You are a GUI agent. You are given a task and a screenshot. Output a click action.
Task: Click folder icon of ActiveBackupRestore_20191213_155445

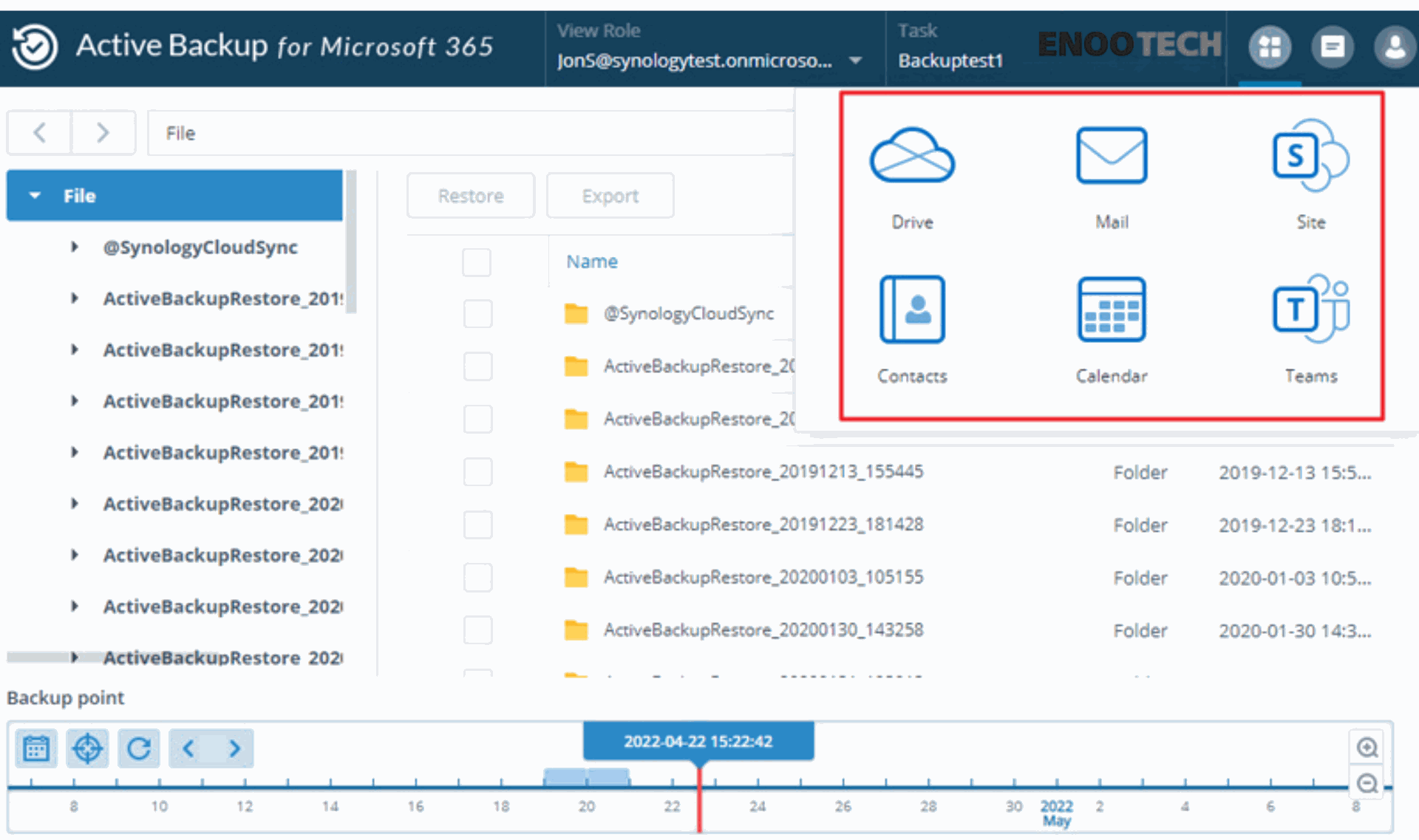coord(576,472)
